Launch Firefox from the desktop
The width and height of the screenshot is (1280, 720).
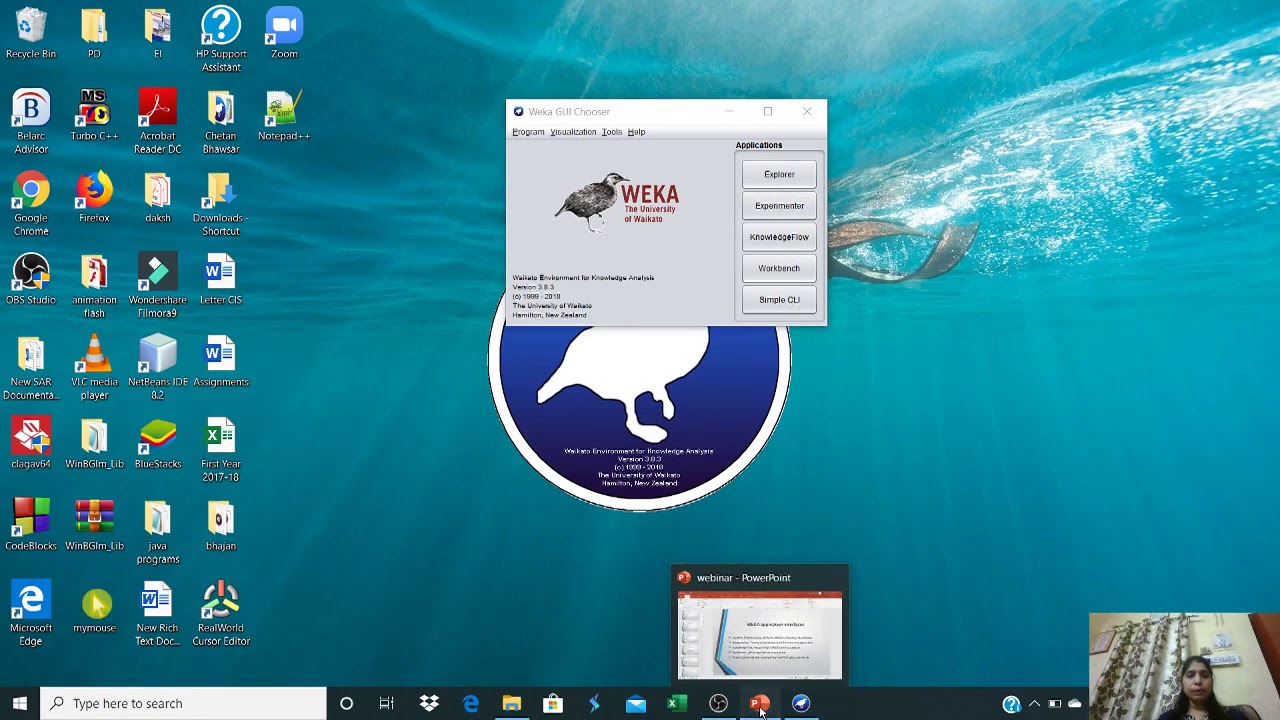(94, 197)
